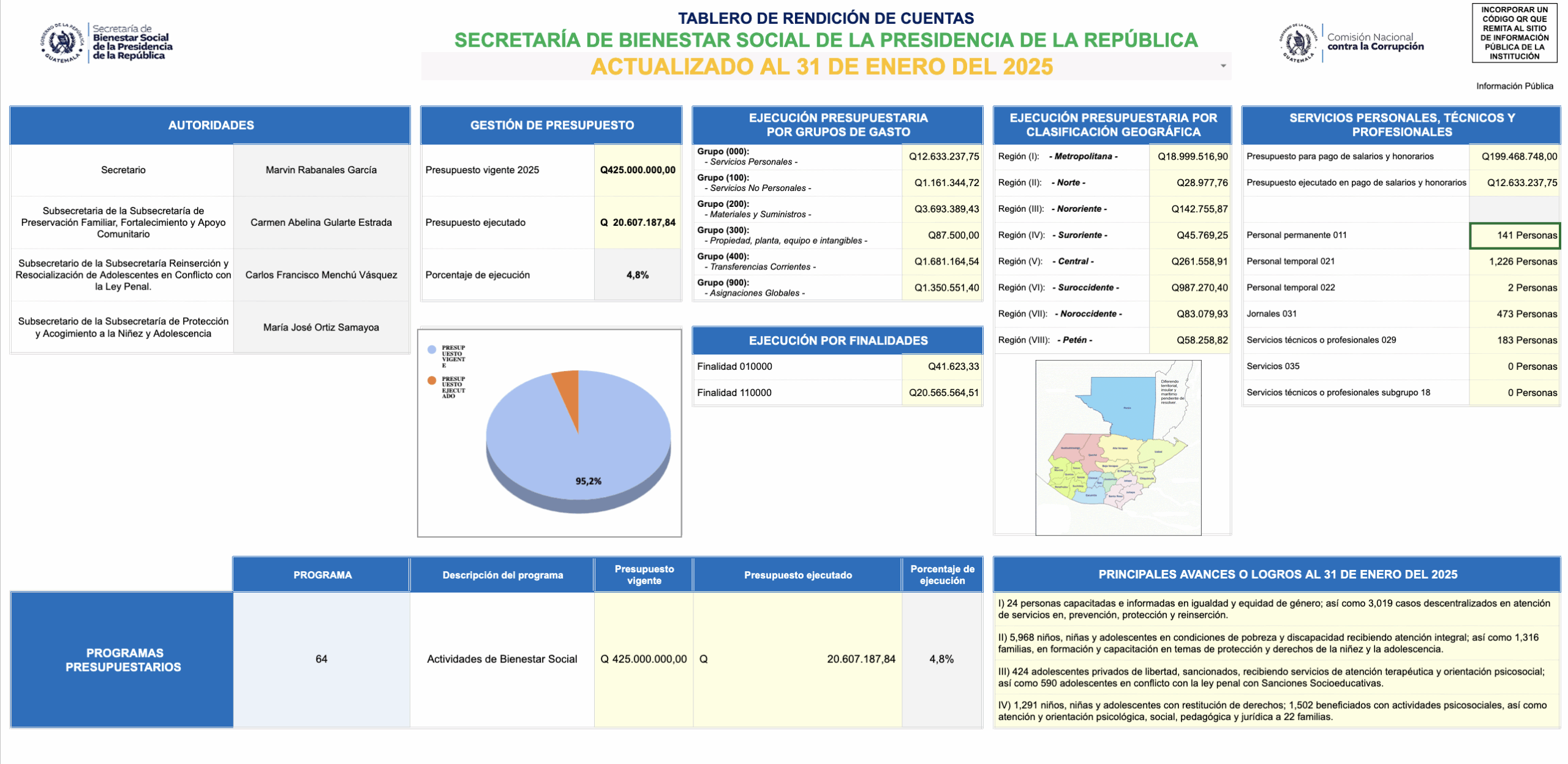
Task: Select the Secretario role cell
Action: (123, 170)
